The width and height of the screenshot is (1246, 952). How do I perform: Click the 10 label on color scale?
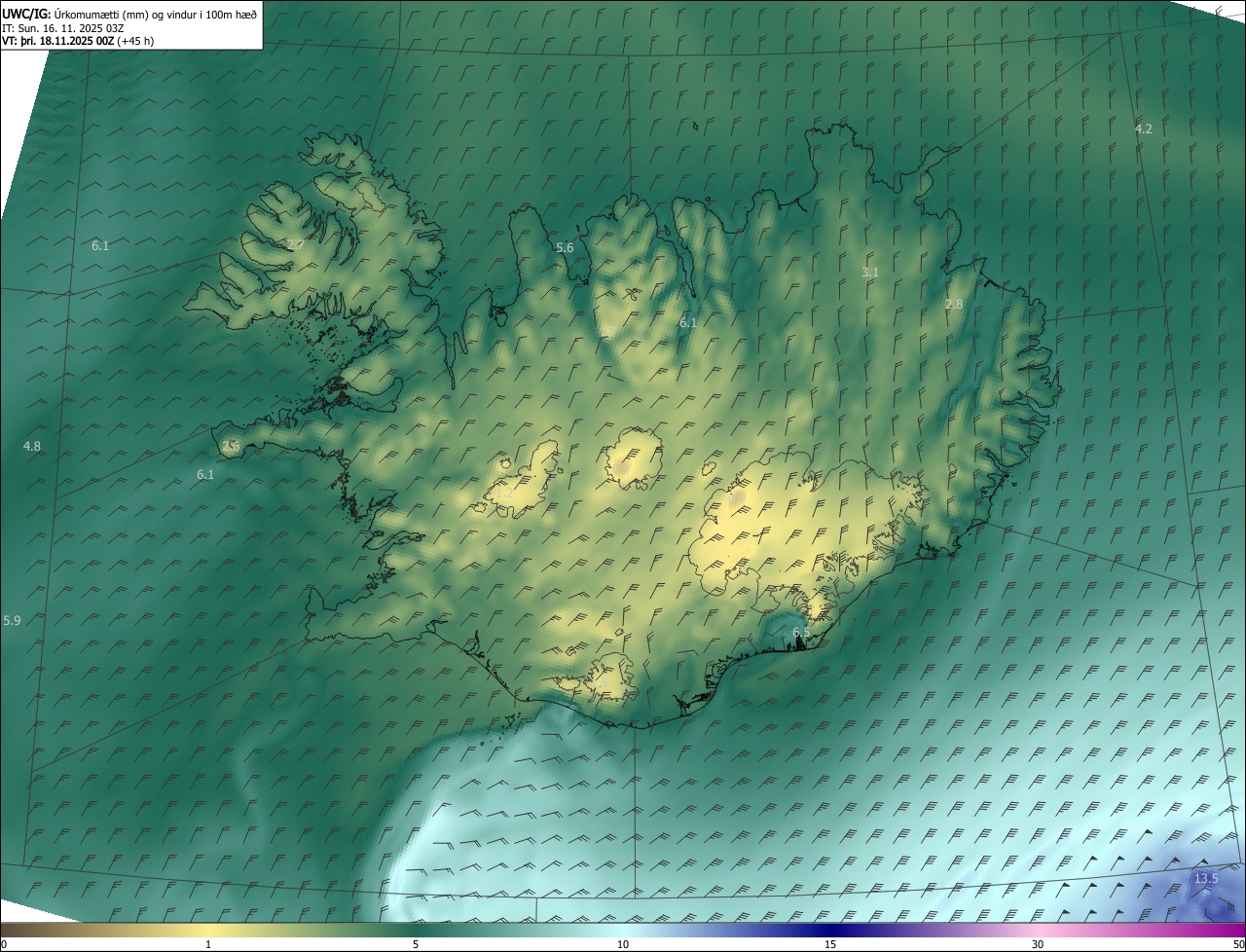623,944
